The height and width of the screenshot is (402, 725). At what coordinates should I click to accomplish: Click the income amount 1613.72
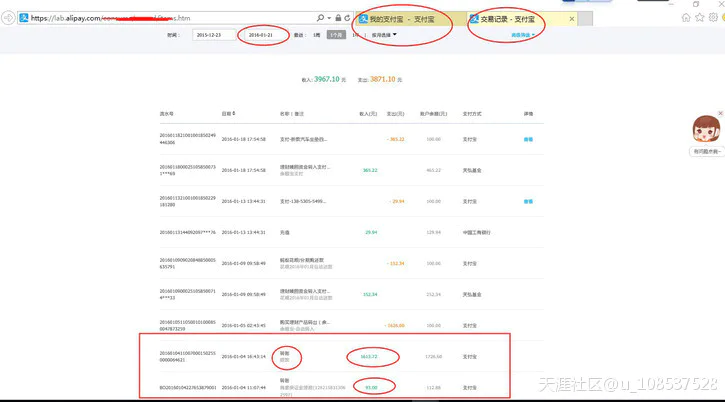click(369, 357)
